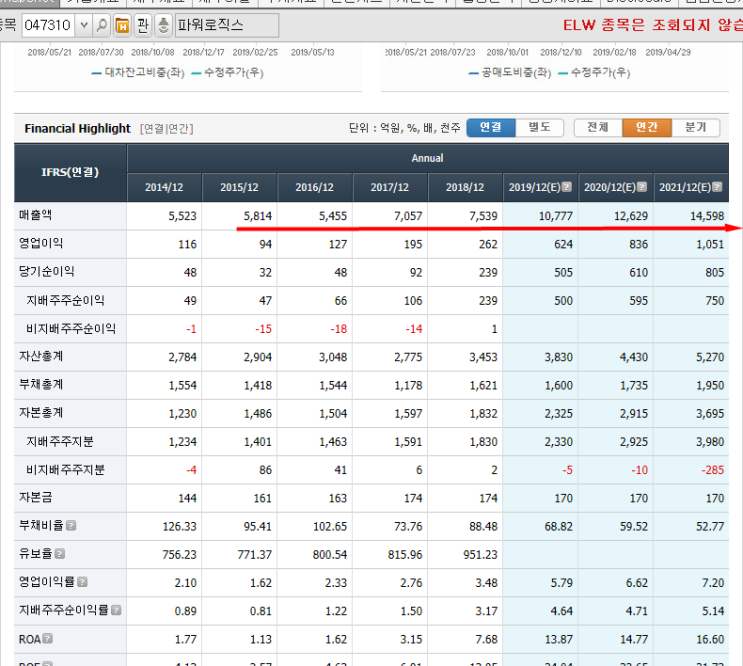Open help icon beside 부채비율

click(x=71, y=526)
